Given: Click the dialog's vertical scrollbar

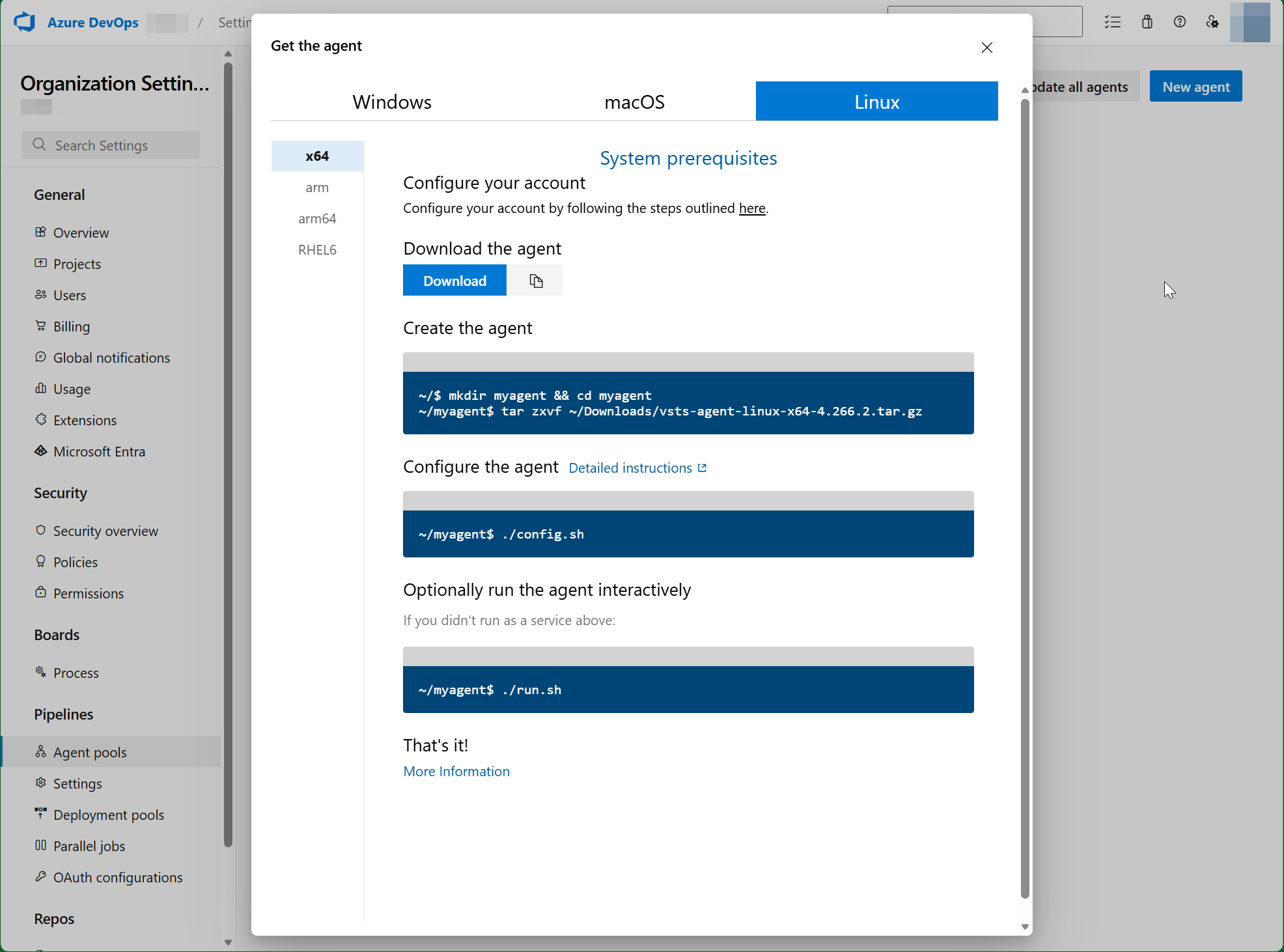Looking at the screenshot, I should pos(1025,495).
